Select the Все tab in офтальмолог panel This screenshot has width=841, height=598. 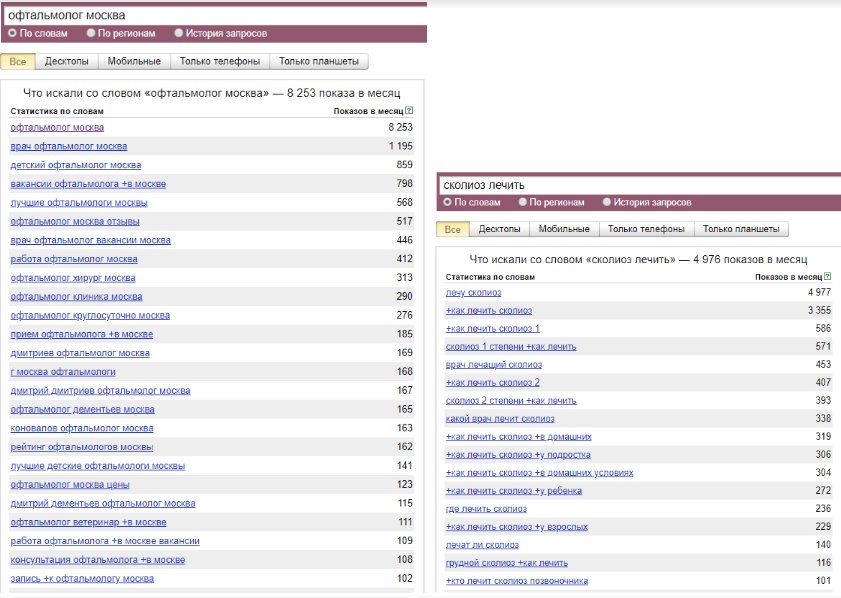[x=18, y=61]
